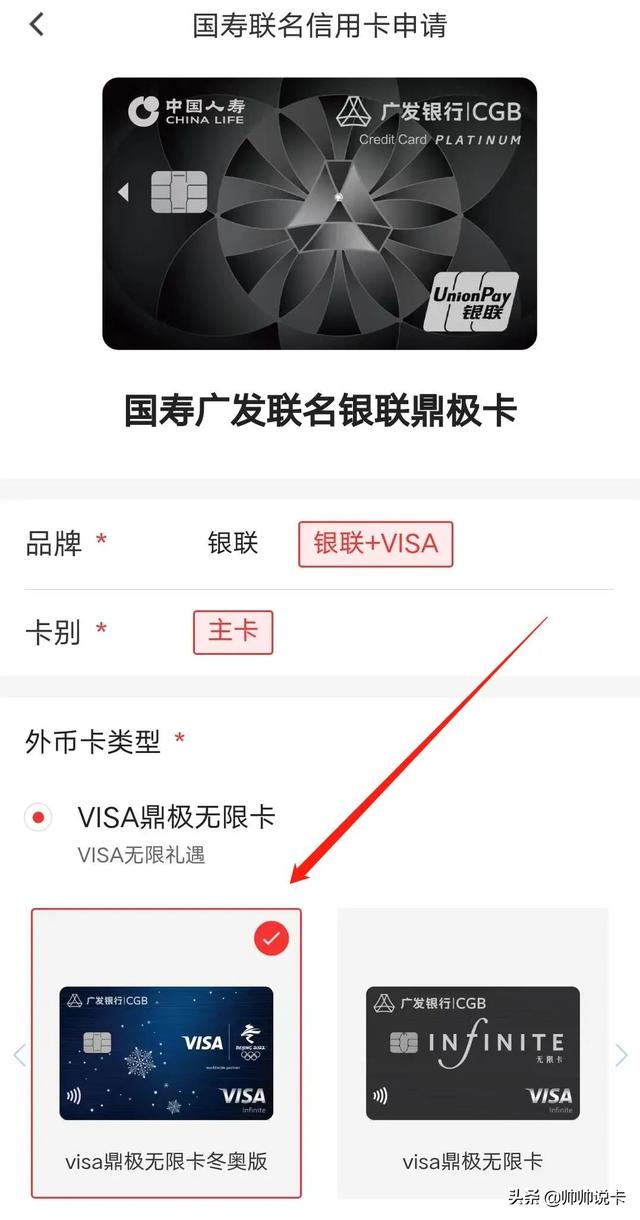Tap VISA Infinite logo on black card

(x=550, y=1099)
